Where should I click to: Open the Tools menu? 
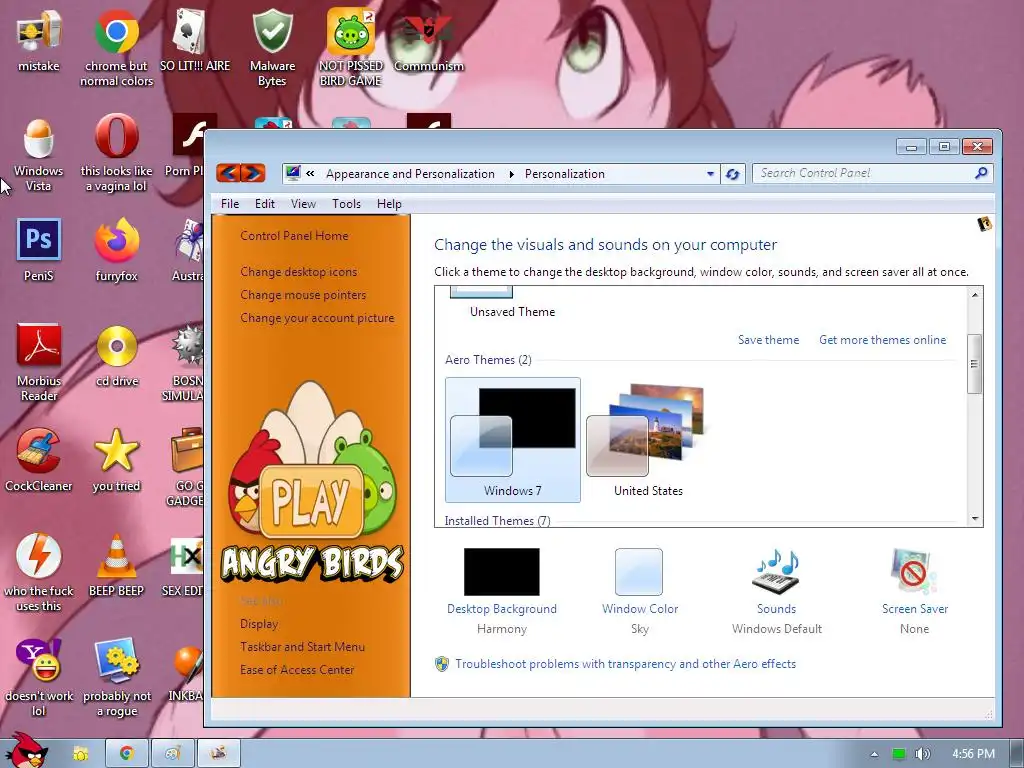(x=346, y=204)
